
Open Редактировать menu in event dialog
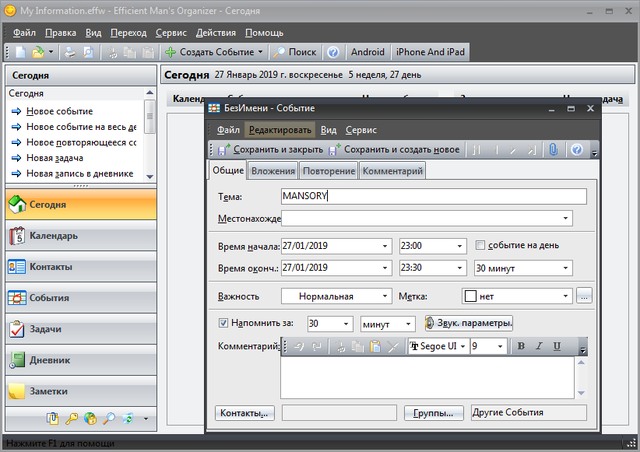280,129
